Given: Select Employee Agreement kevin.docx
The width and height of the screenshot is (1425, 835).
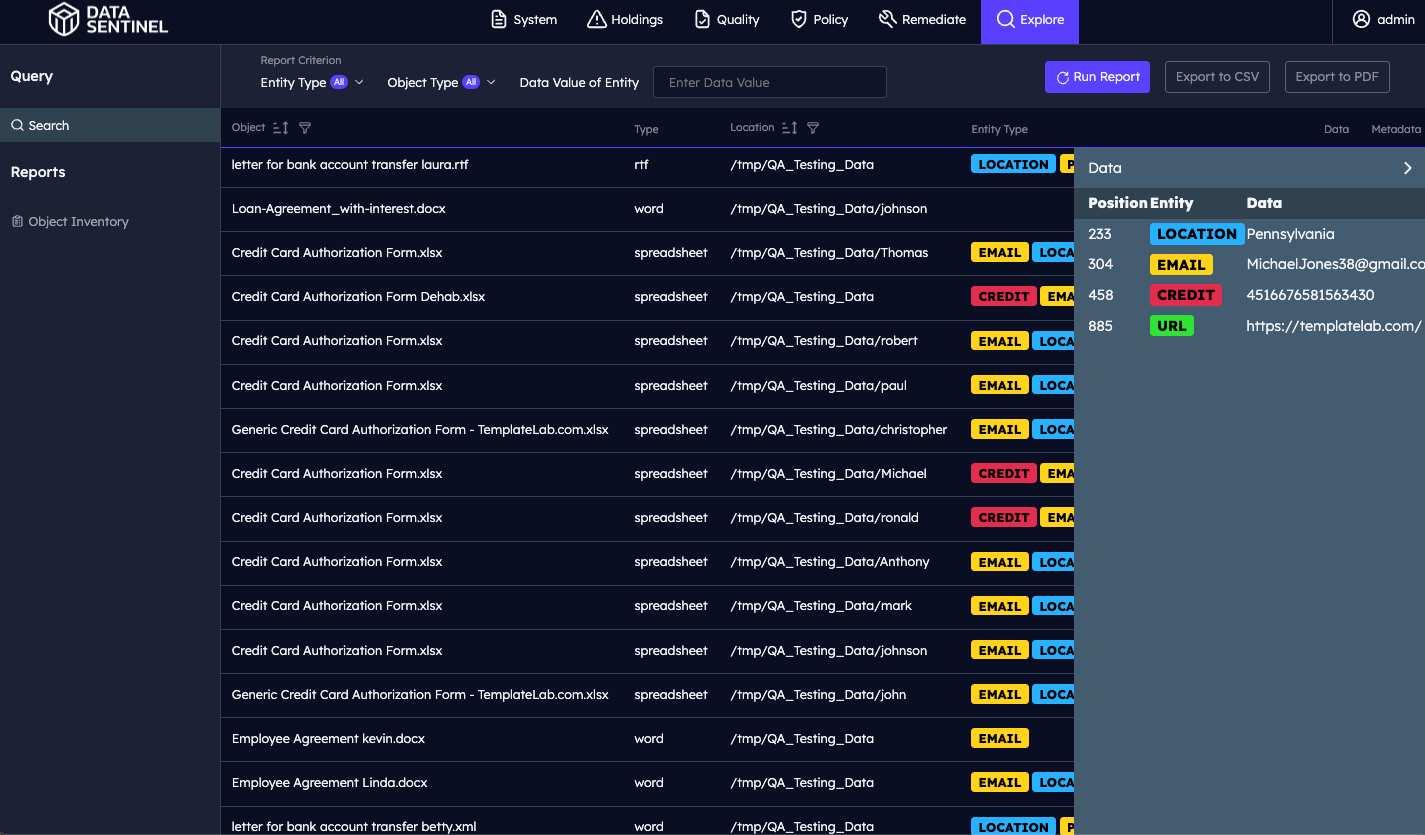Looking at the screenshot, I should pyautogui.click(x=328, y=739).
